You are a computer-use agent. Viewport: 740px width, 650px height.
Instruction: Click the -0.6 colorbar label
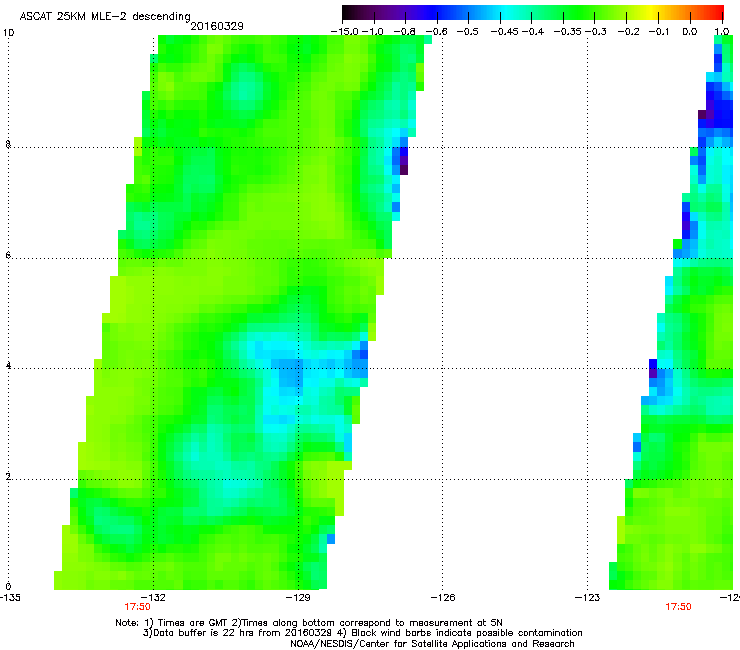[x=437, y=32]
